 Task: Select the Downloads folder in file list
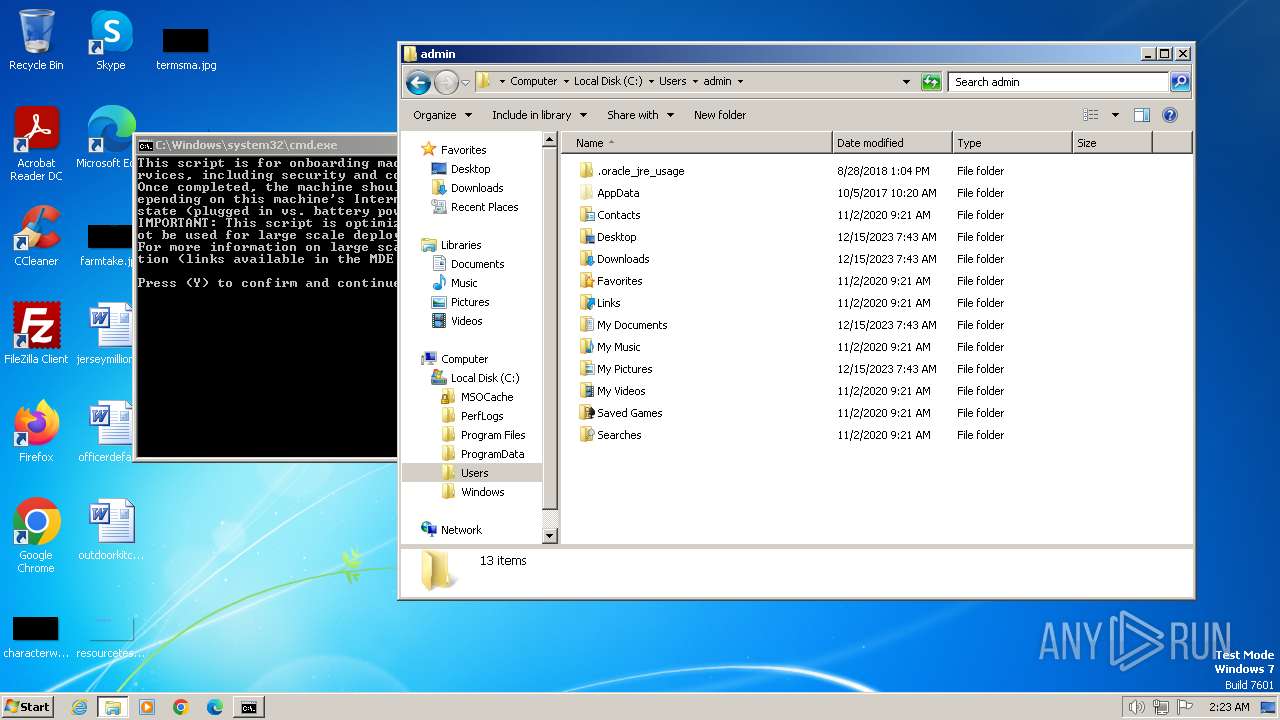(615, 259)
